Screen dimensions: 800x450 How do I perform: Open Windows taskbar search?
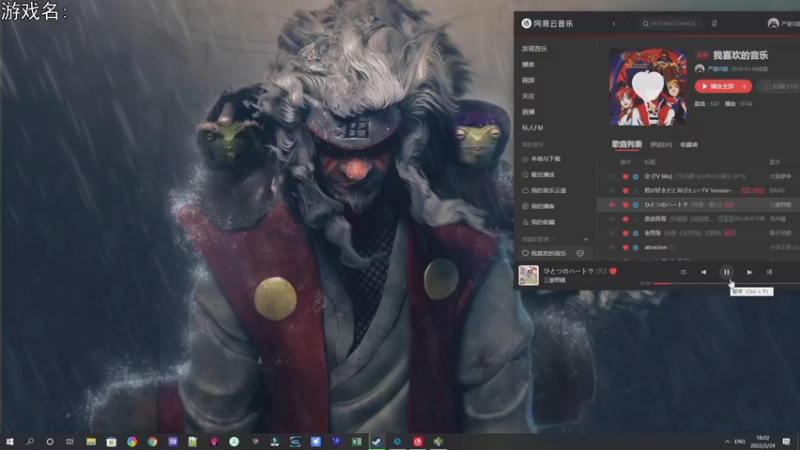point(30,441)
